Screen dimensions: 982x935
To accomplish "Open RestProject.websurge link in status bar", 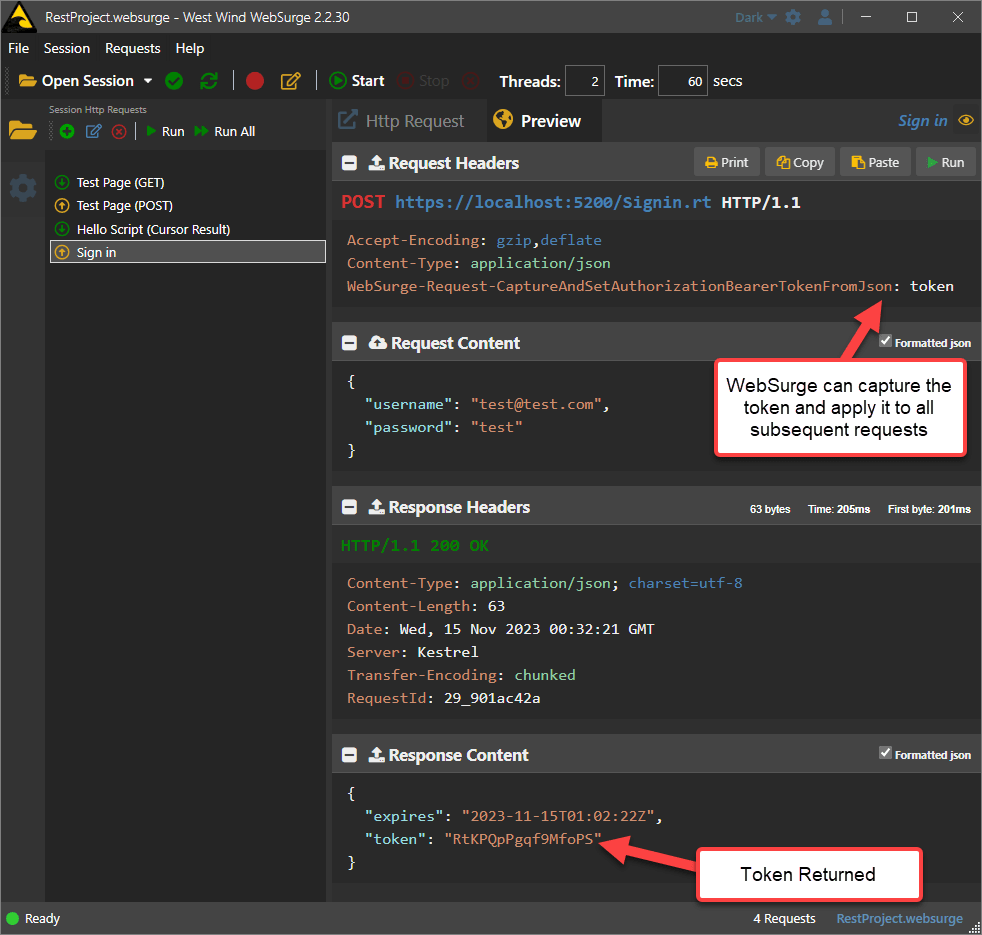I will [x=899, y=919].
